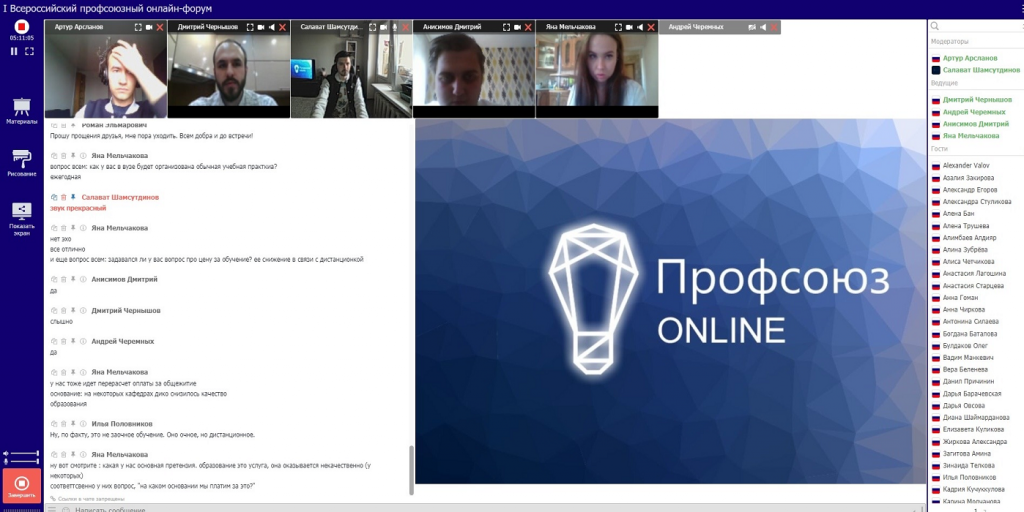Click the red Завершить button

coord(22,486)
